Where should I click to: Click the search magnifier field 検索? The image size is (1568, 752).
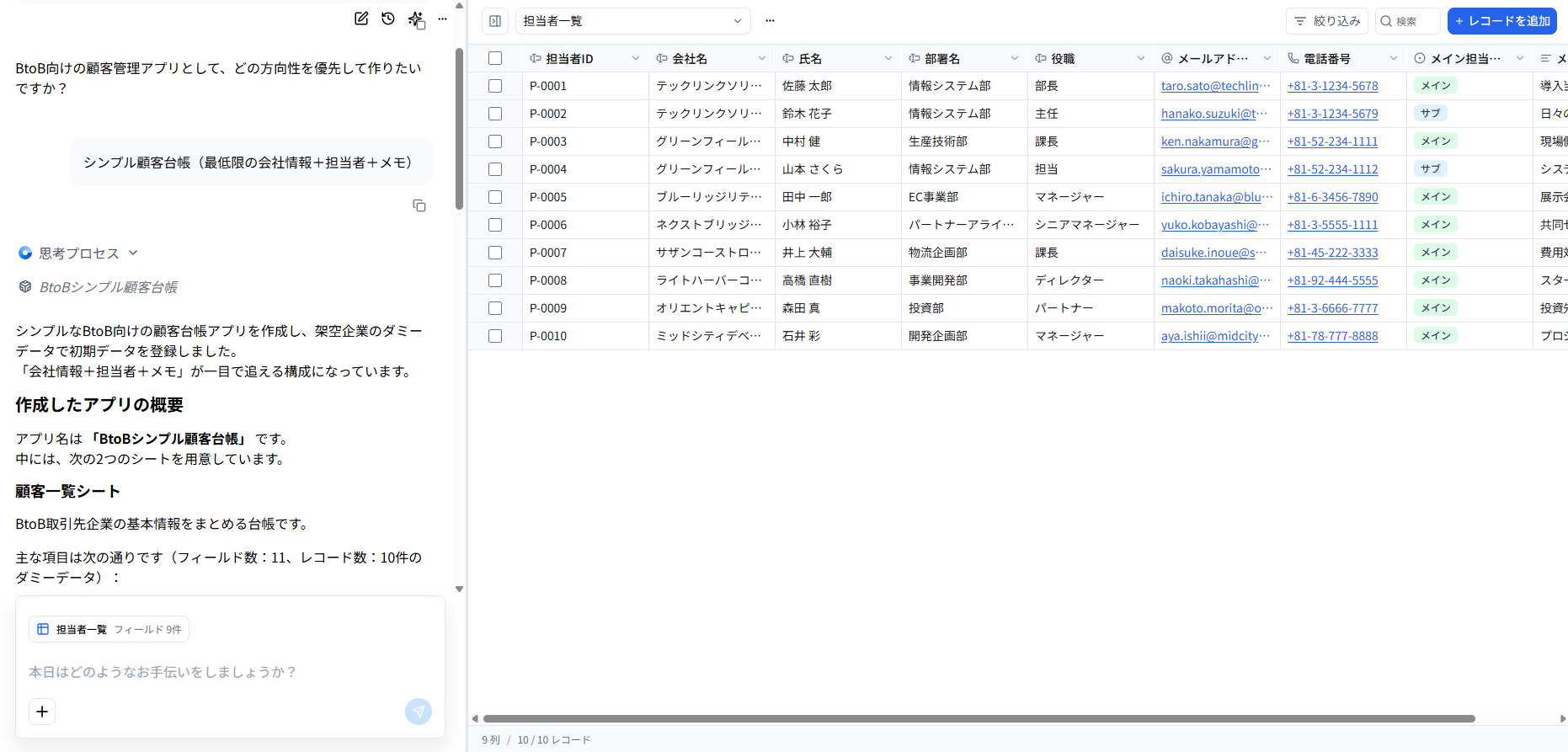(1408, 21)
